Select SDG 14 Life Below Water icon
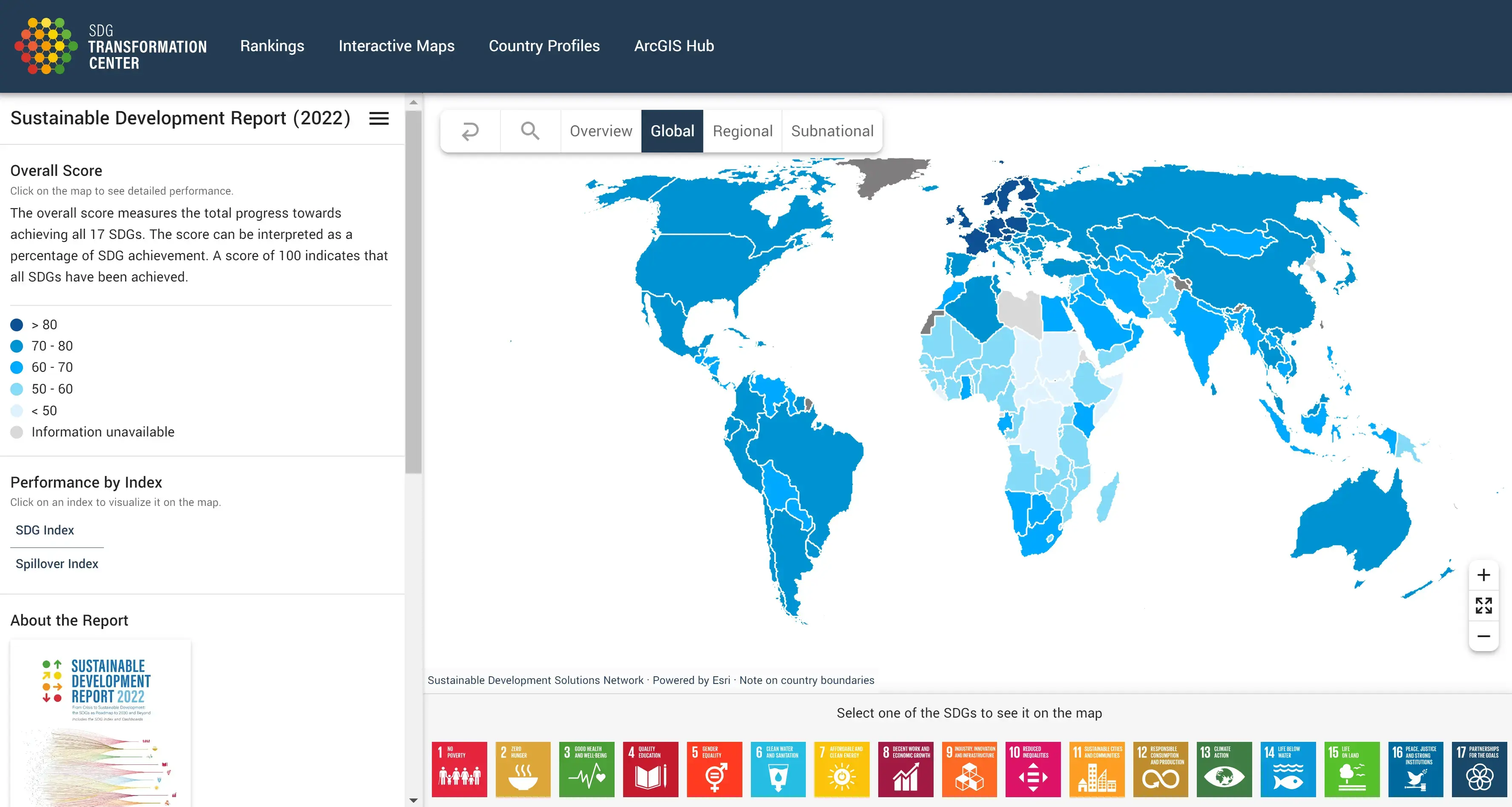The image size is (1512, 807). [x=1288, y=769]
